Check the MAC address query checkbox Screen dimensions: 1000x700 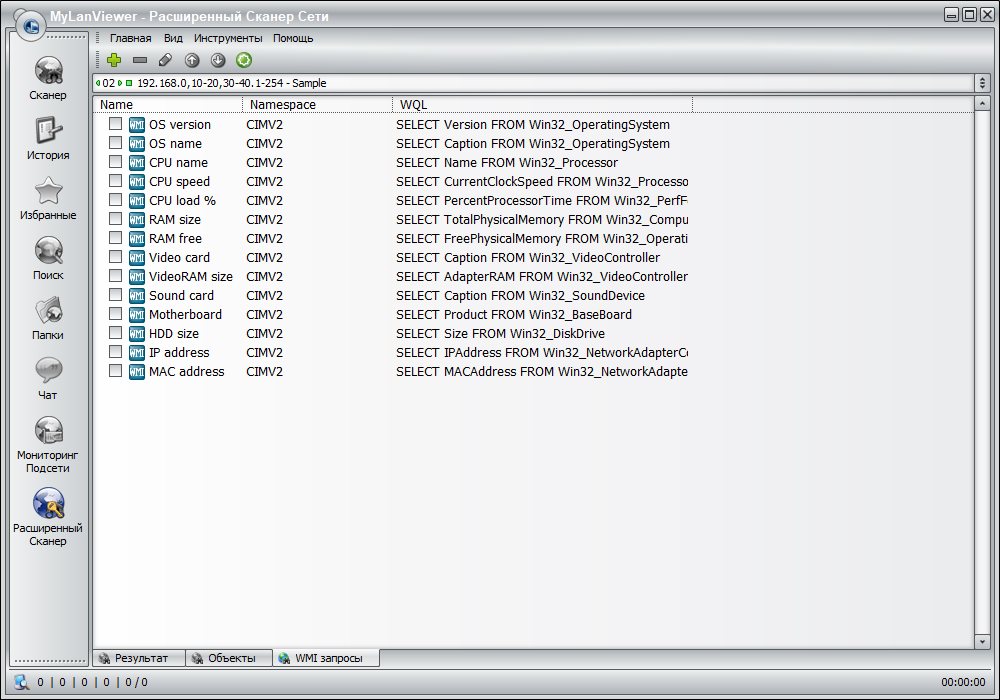116,371
